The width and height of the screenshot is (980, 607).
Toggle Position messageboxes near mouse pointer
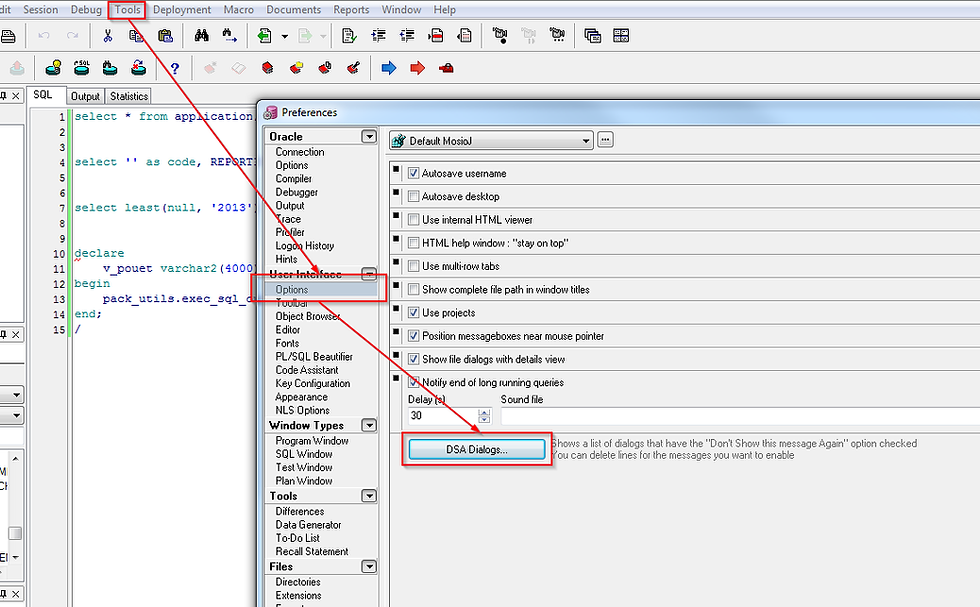(x=413, y=336)
